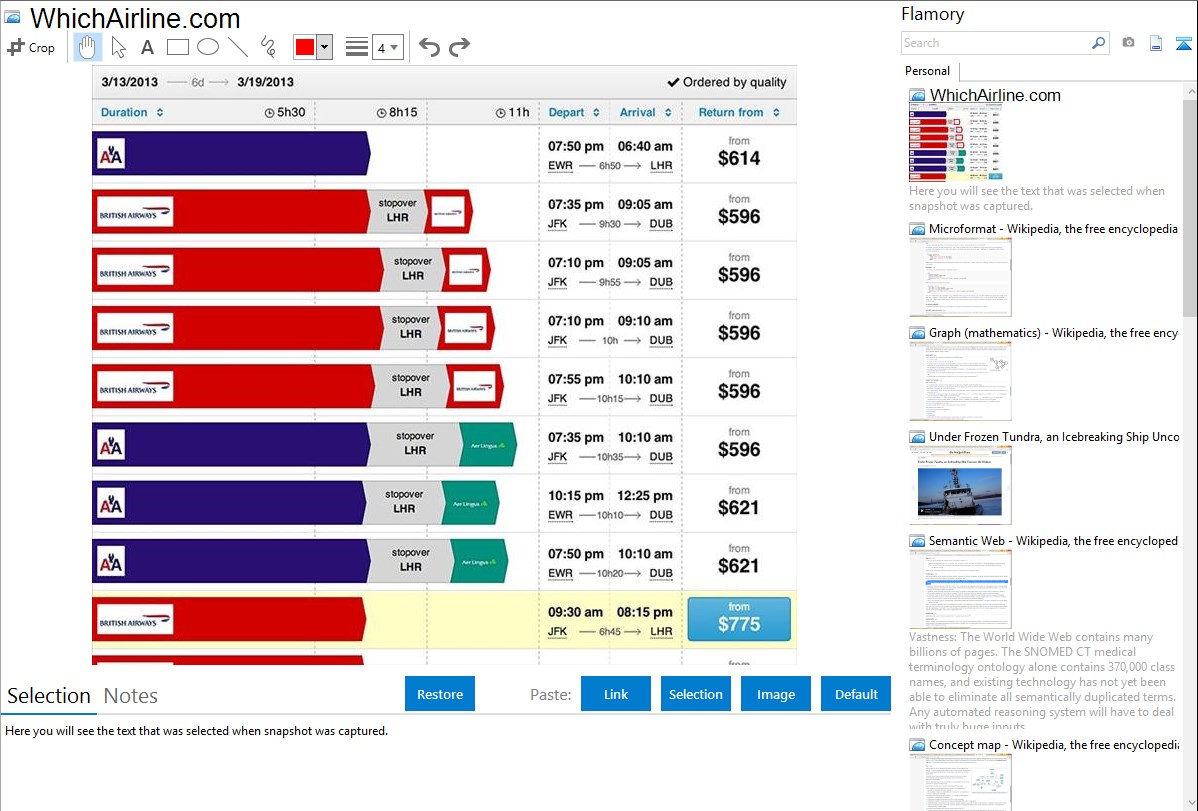Click the icon beside the Graph (mathematics) title
This screenshot has height=811, width=1198.
[917, 333]
